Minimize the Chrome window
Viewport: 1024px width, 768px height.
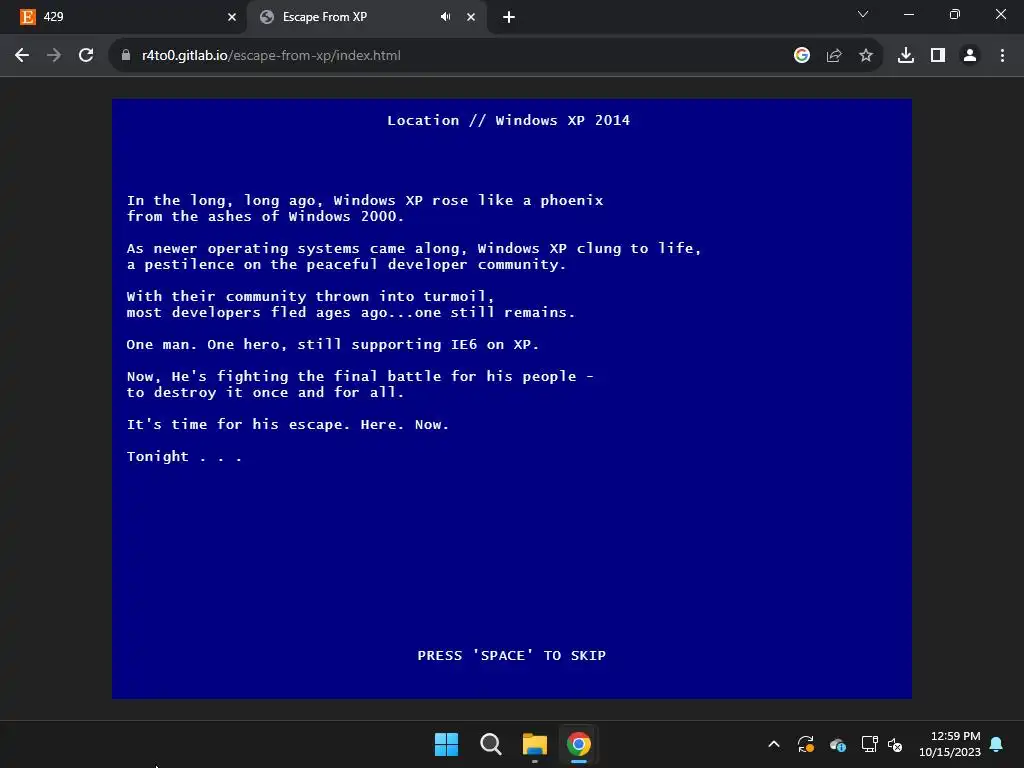click(x=908, y=14)
